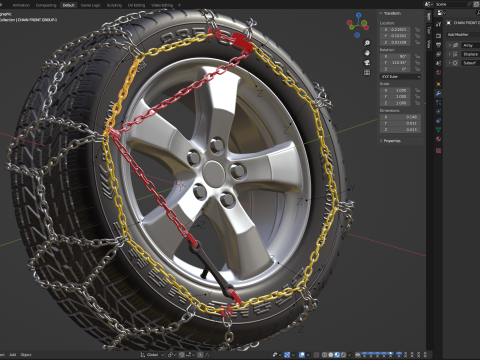The image size is (480, 360).
Task: Switch to the Compositing workspace tab
Action: coord(46,5)
